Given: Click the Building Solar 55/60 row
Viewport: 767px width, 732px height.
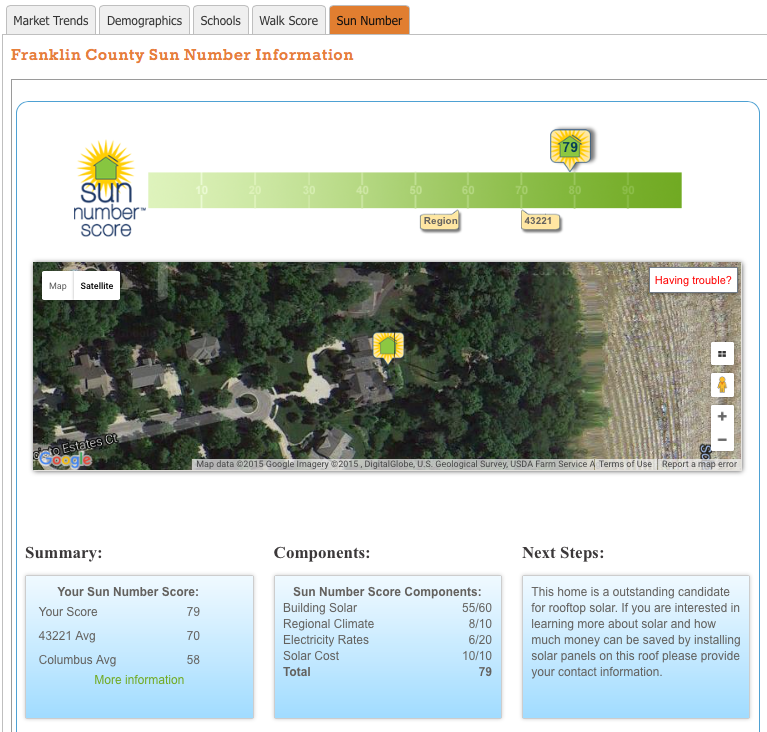Looking at the screenshot, I should tap(387, 608).
